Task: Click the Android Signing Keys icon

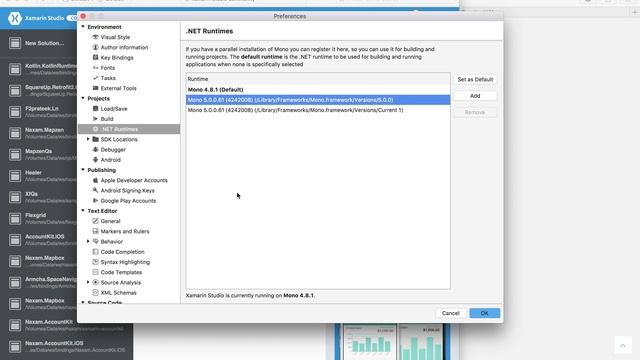Action: [96, 190]
